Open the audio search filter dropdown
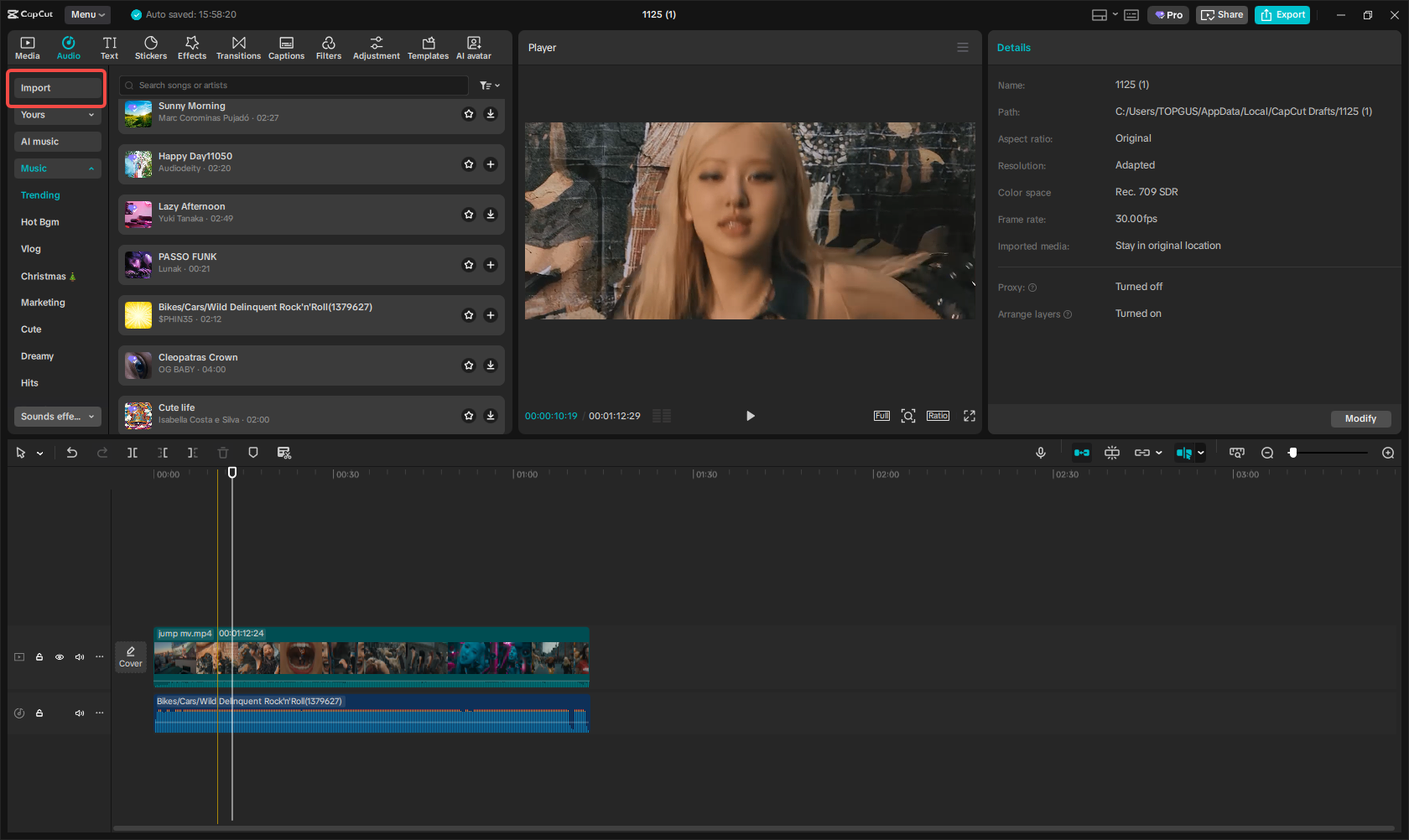This screenshot has width=1409, height=840. (489, 85)
